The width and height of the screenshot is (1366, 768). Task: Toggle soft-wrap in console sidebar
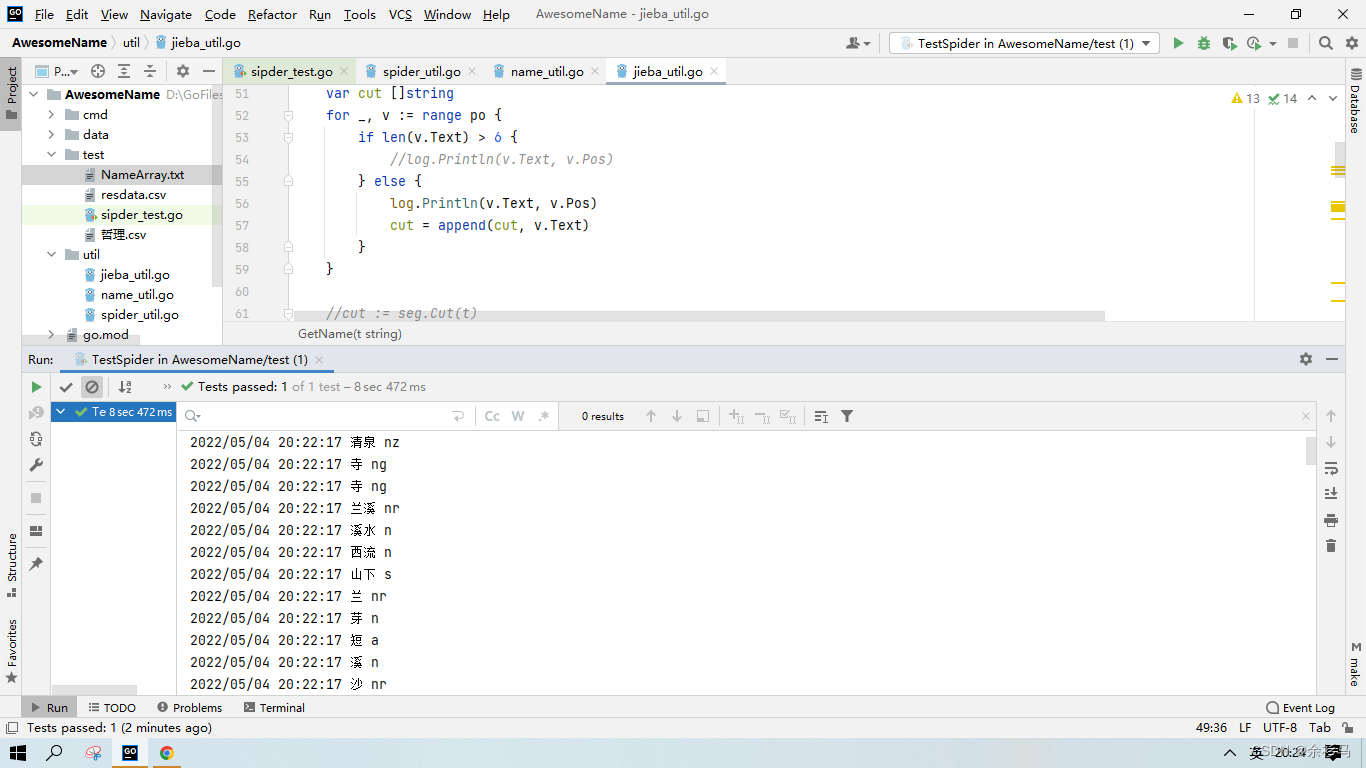coord(1331,468)
